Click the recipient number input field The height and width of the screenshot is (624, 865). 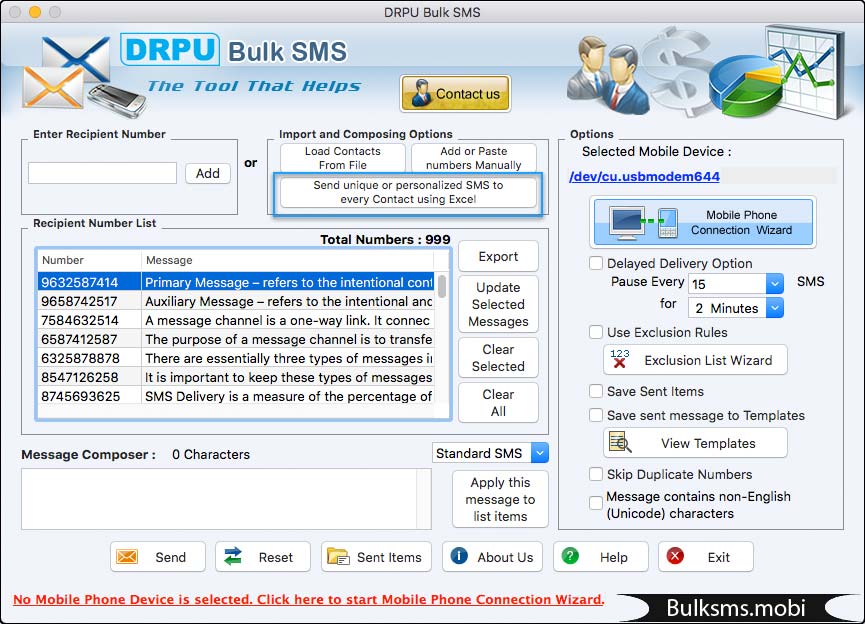[103, 173]
